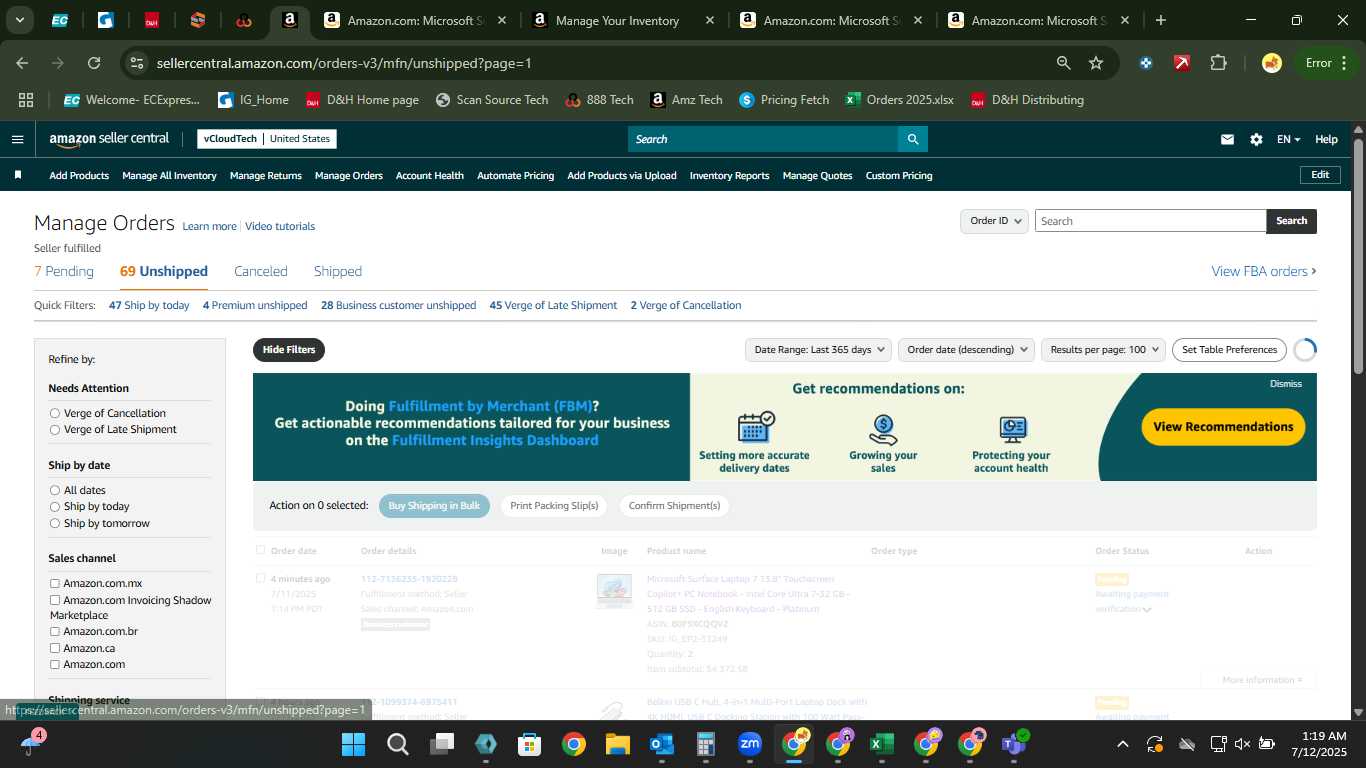The image size is (1366, 768).
Task: Open Order date descending sort dropdown
Action: click(x=966, y=349)
